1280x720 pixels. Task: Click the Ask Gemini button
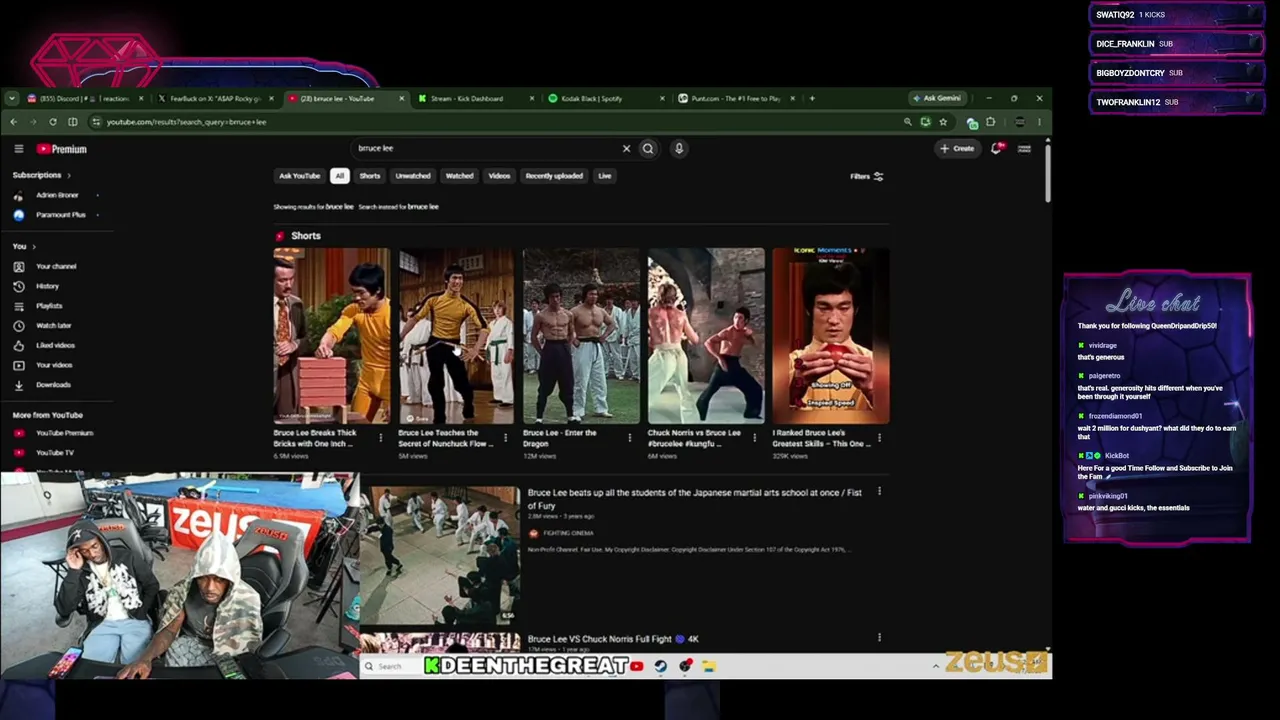click(938, 98)
